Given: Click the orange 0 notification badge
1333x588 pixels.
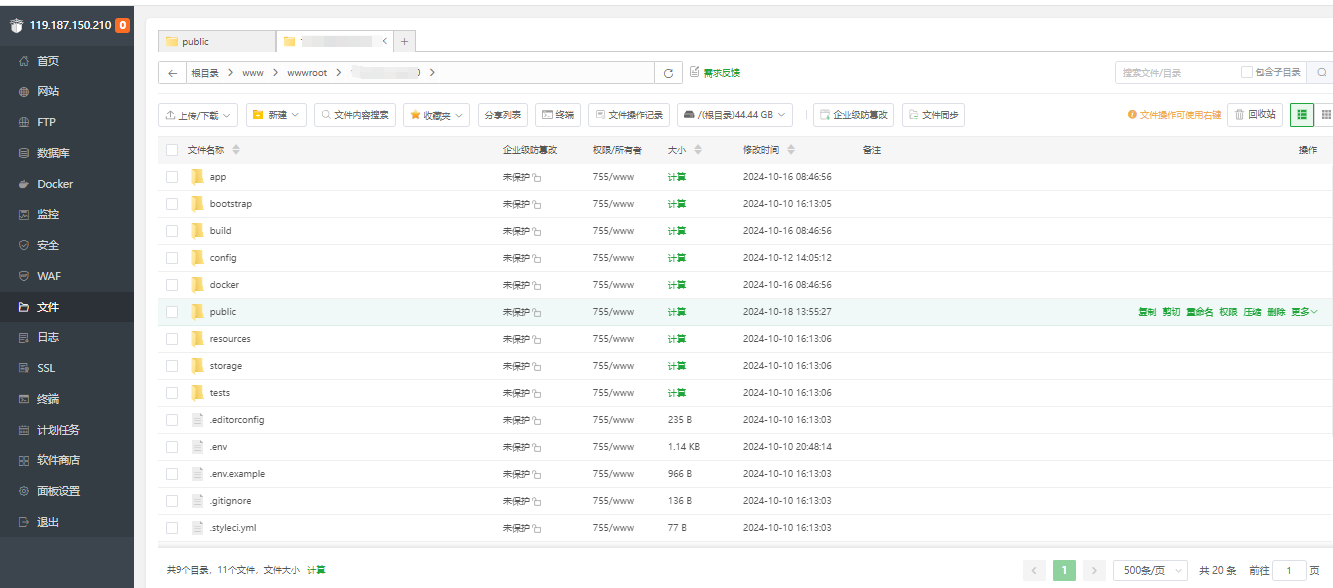Looking at the screenshot, I should coord(122,25).
